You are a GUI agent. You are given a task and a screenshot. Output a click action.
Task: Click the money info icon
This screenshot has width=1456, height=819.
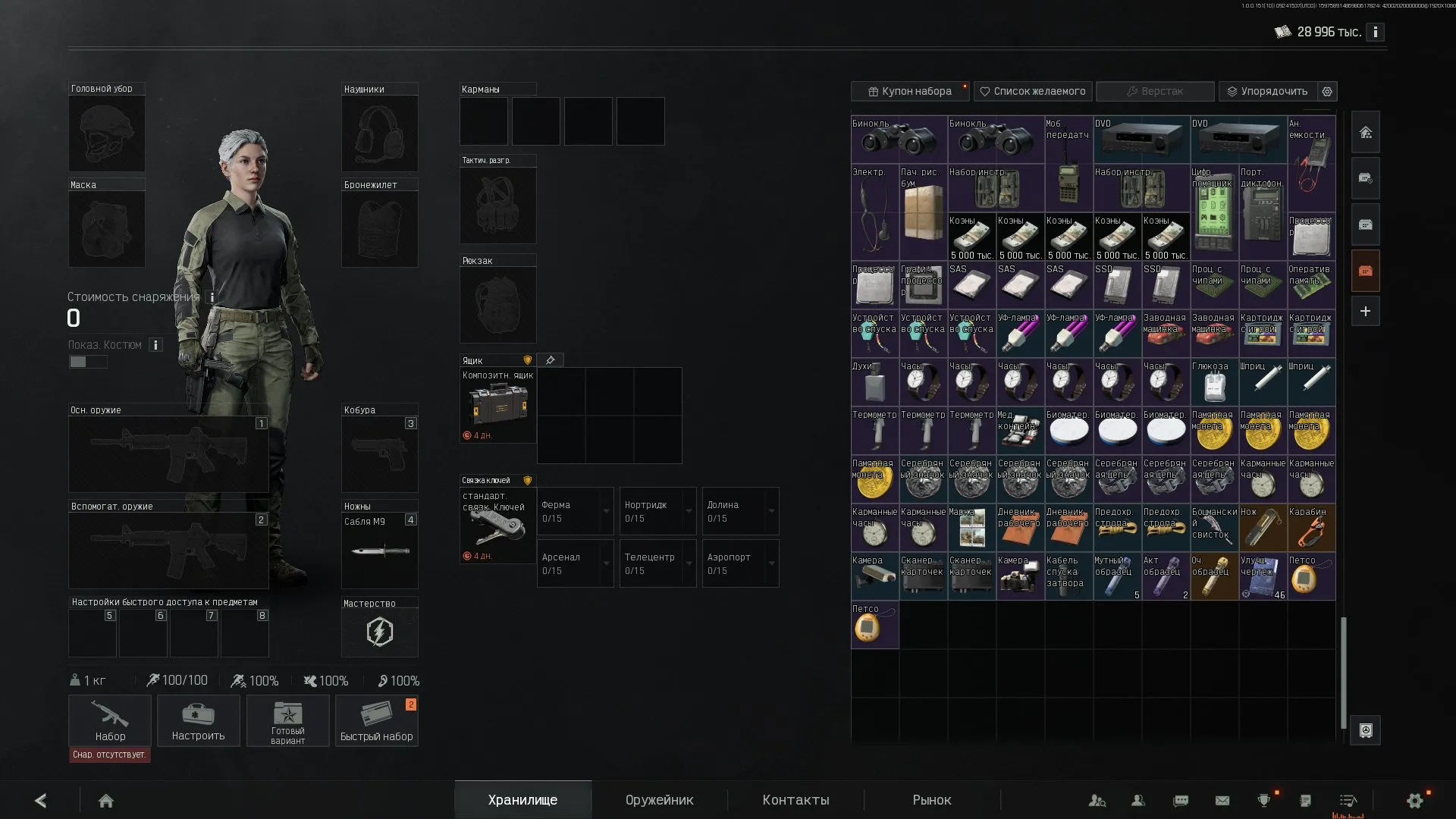(1376, 32)
